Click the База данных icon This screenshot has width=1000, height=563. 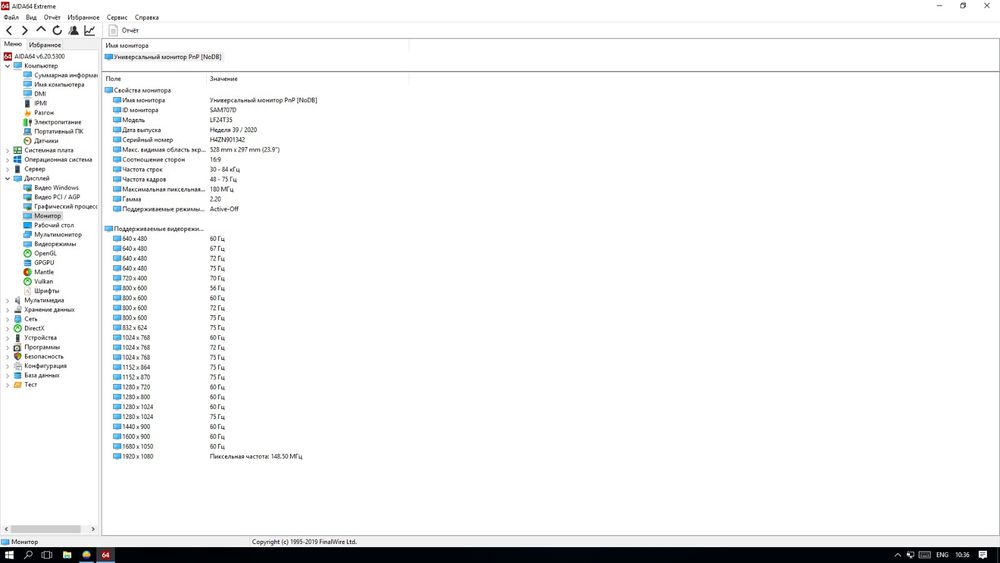pos(18,376)
